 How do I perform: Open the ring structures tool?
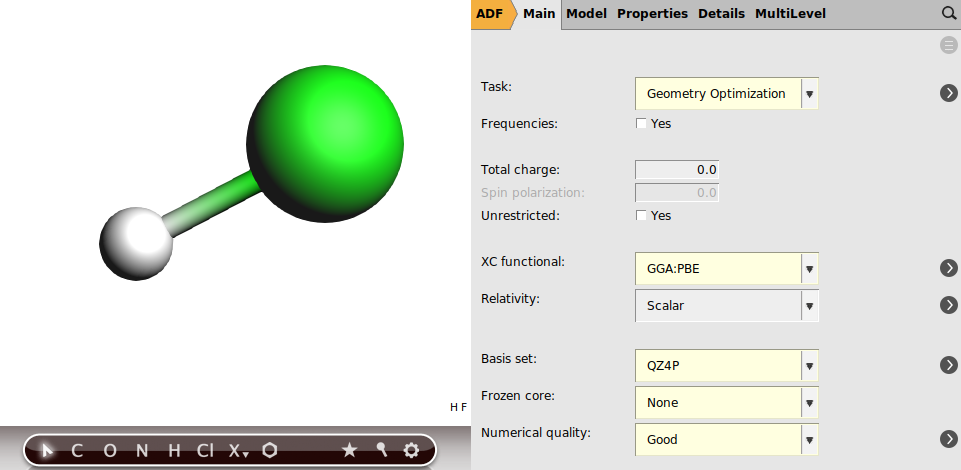pos(270,451)
